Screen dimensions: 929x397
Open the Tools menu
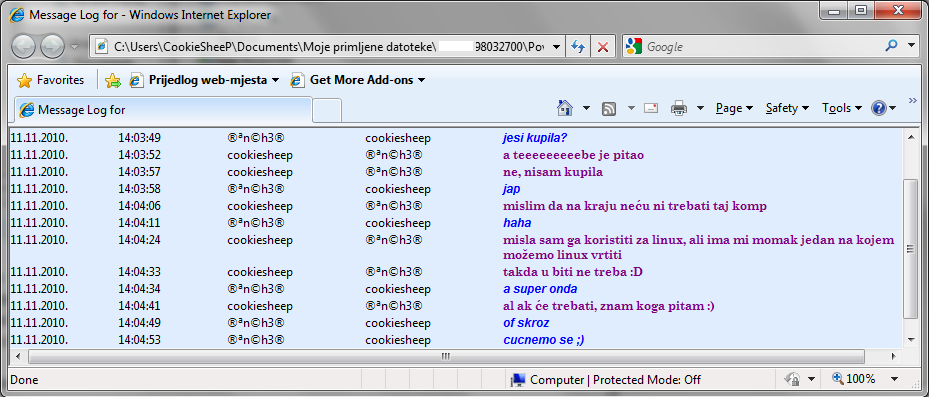coord(842,108)
